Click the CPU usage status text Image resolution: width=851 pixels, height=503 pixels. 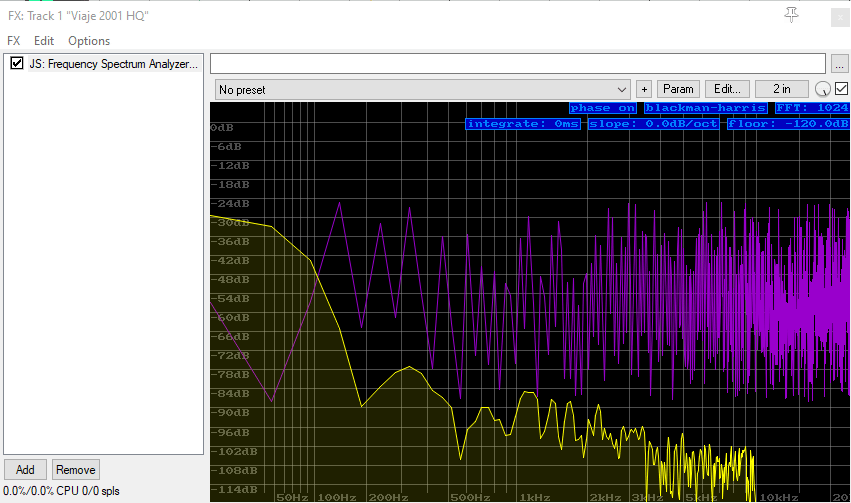[61, 491]
